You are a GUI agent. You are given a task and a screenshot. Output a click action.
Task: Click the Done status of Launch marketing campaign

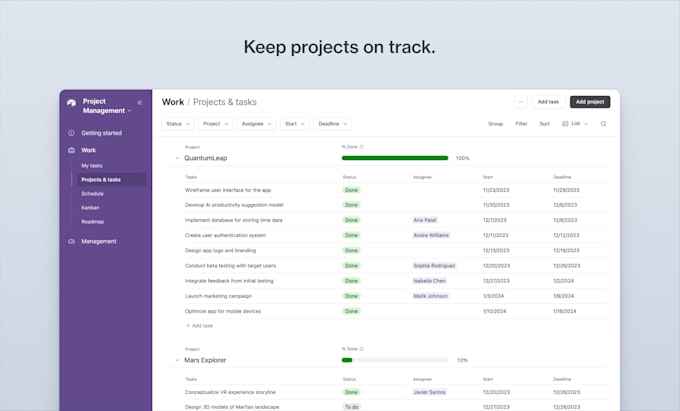[x=351, y=296]
